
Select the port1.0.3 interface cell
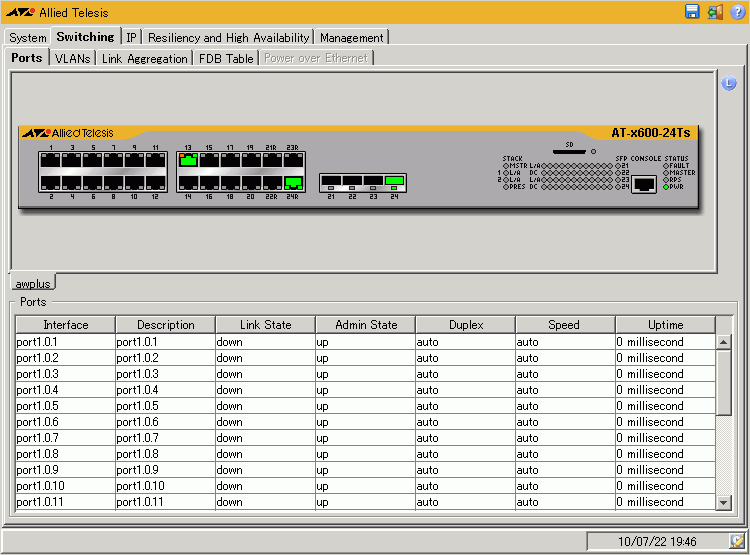coord(66,374)
